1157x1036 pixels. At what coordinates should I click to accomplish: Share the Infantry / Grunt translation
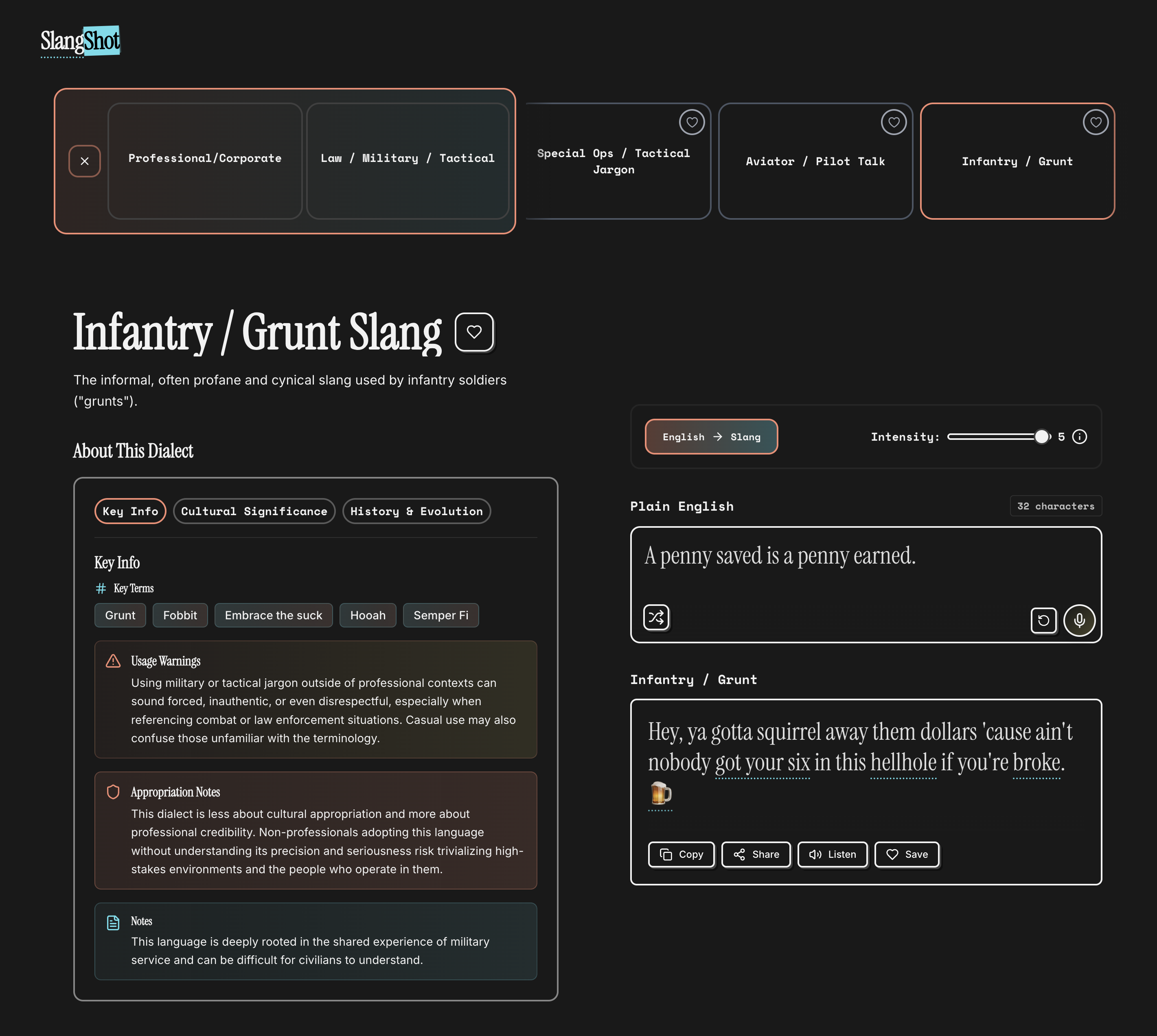[x=756, y=854]
